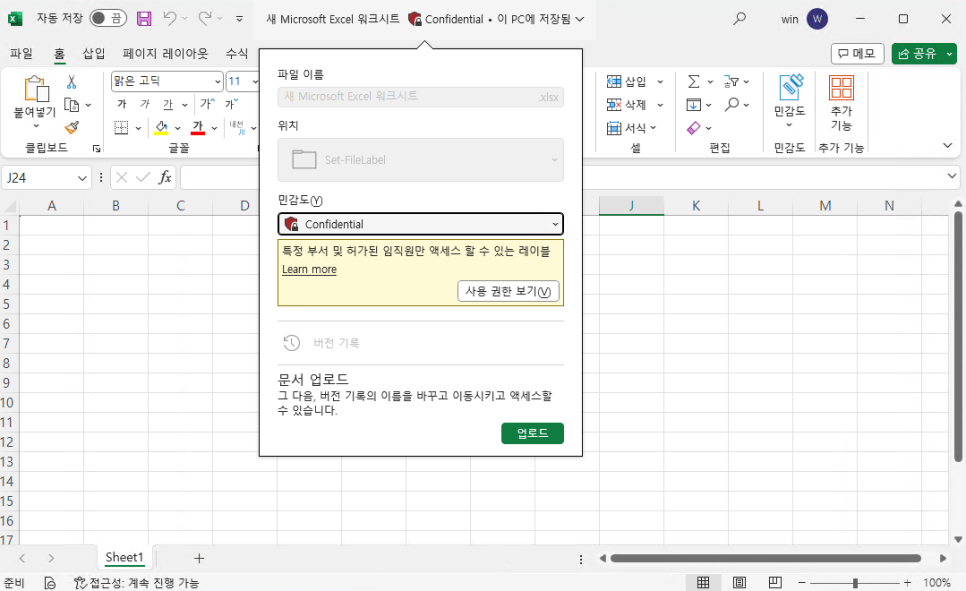
Task: Click the 삽입 insert cells button
Action: [627, 81]
